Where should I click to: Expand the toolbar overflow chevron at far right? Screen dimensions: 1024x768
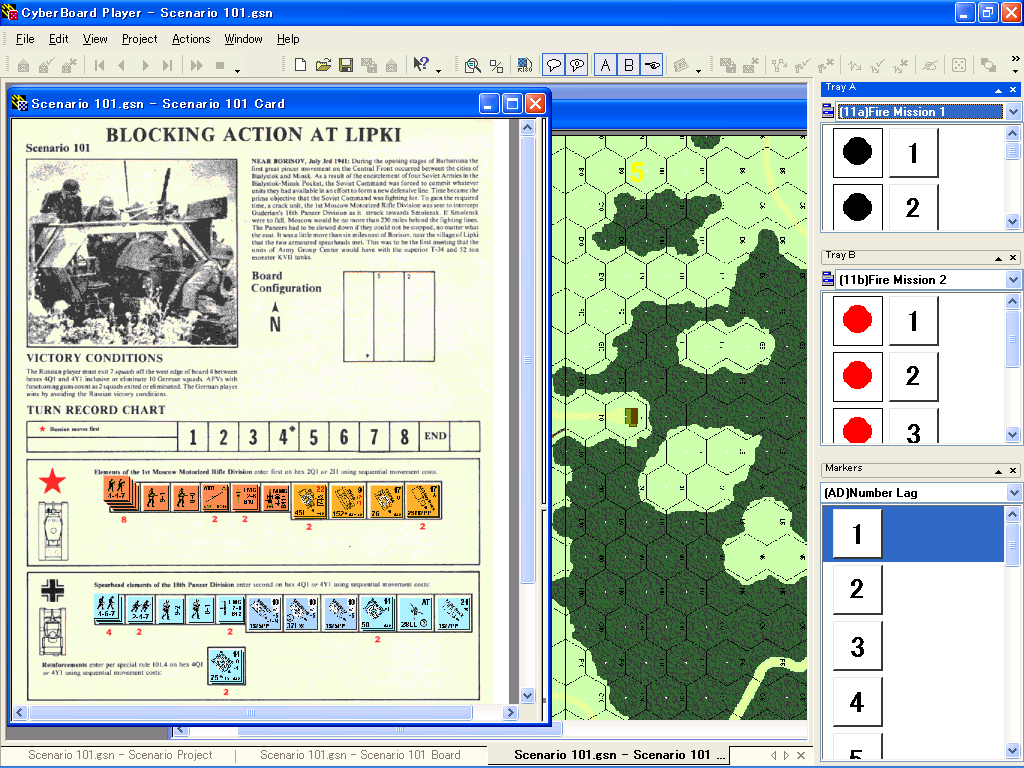point(1016,59)
